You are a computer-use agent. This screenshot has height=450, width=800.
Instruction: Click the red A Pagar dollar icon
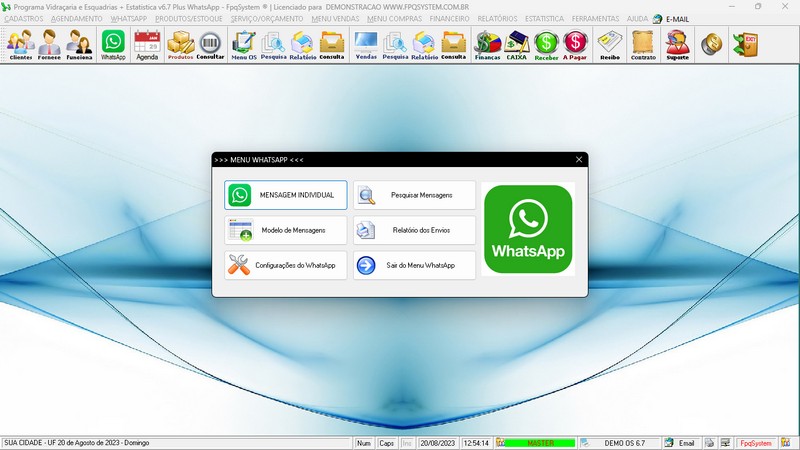click(575, 45)
